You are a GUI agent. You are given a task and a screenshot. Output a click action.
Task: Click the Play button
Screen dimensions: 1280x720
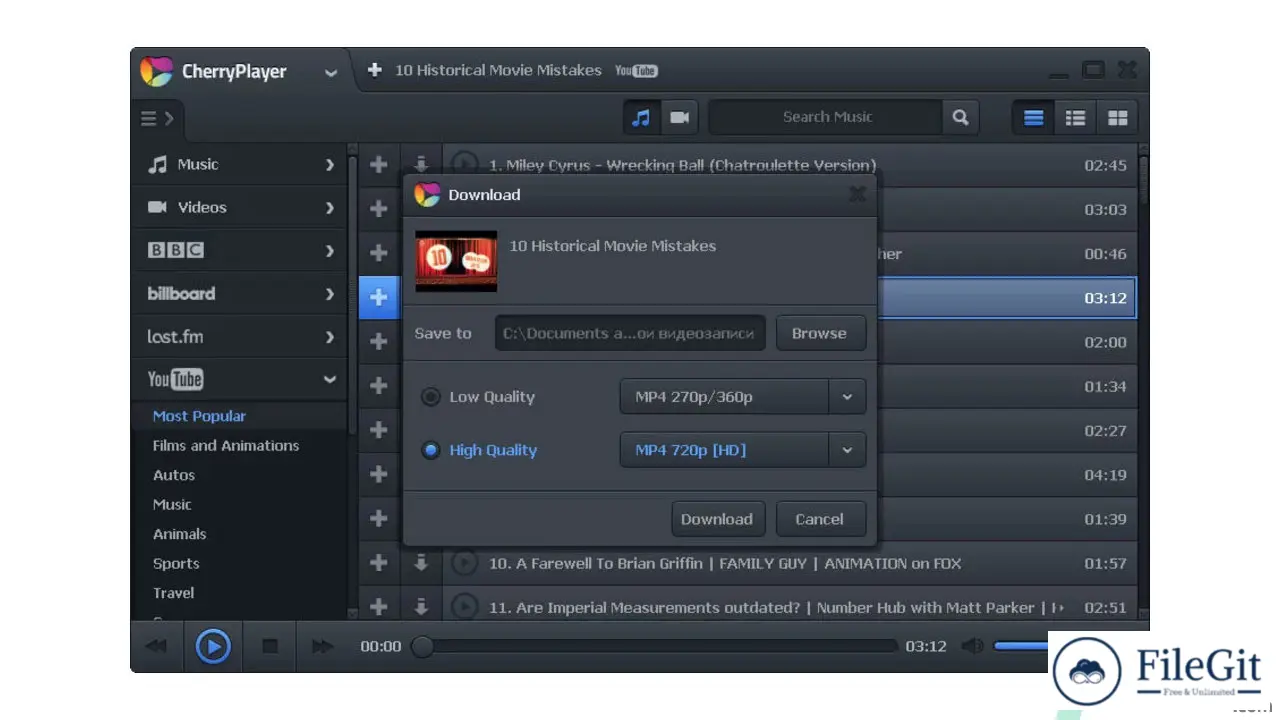click(212, 646)
